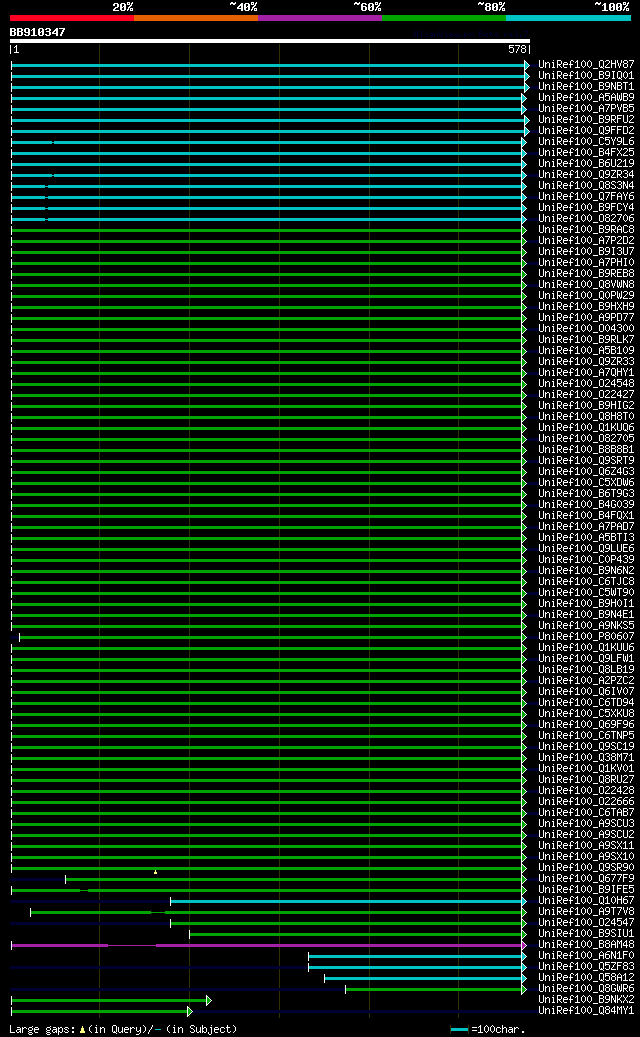Select hit label UniRef100_A9SX11
This screenshot has width=640, height=1037.
click(586, 845)
